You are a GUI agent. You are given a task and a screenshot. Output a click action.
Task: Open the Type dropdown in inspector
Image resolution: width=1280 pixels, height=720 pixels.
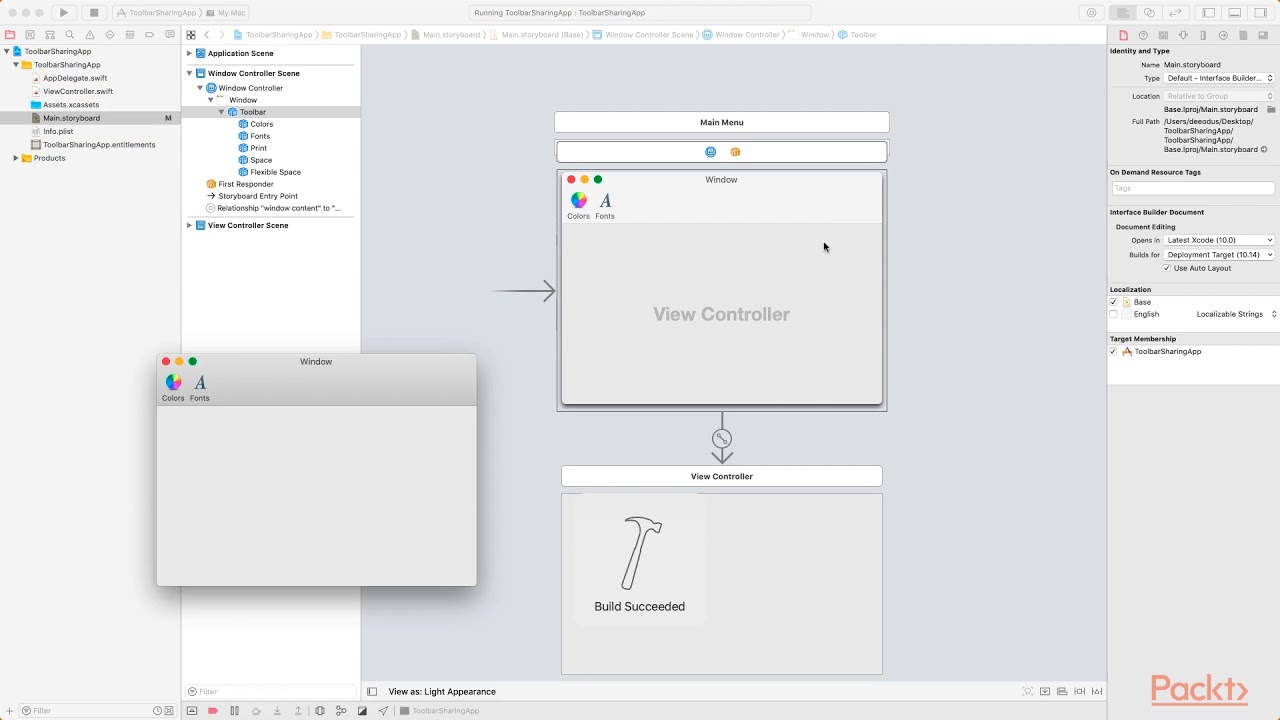[1219, 78]
